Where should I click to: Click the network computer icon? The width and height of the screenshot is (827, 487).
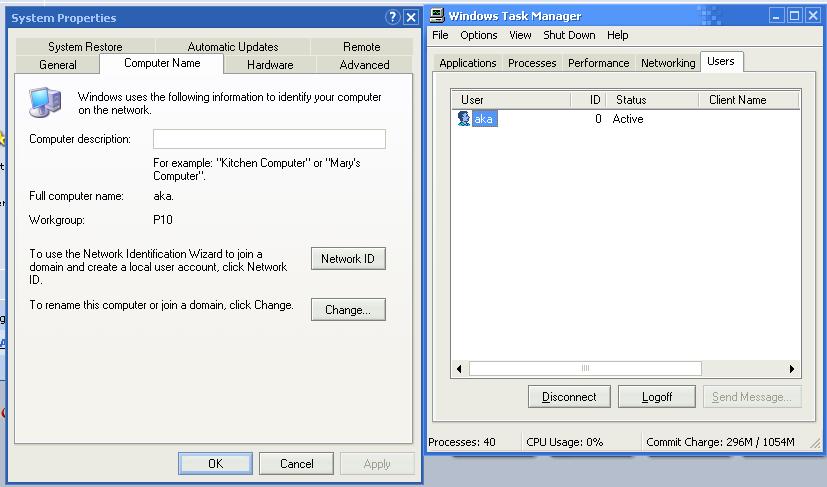[x=45, y=102]
